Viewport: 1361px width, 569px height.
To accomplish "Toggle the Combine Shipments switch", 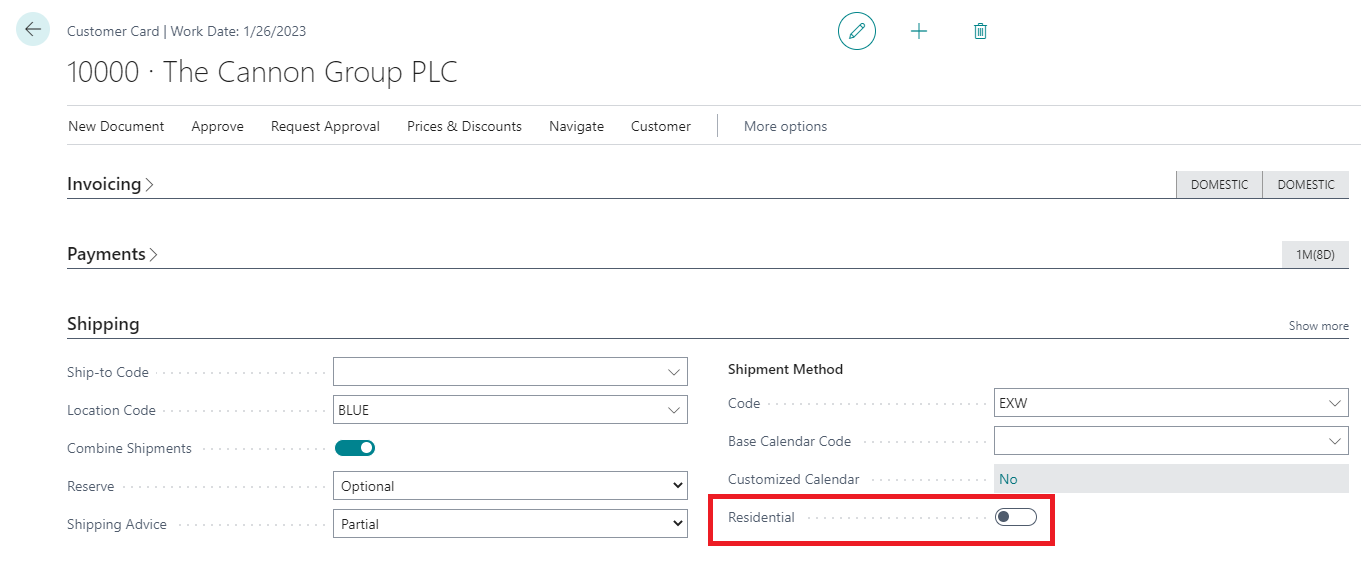I will [x=355, y=448].
